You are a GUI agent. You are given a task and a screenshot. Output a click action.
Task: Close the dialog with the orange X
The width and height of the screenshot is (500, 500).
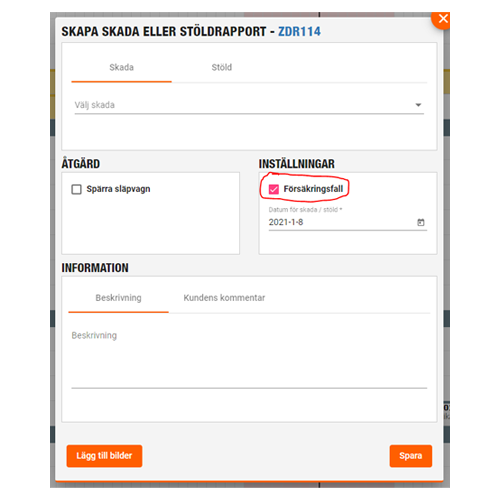click(x=442, y=19)
